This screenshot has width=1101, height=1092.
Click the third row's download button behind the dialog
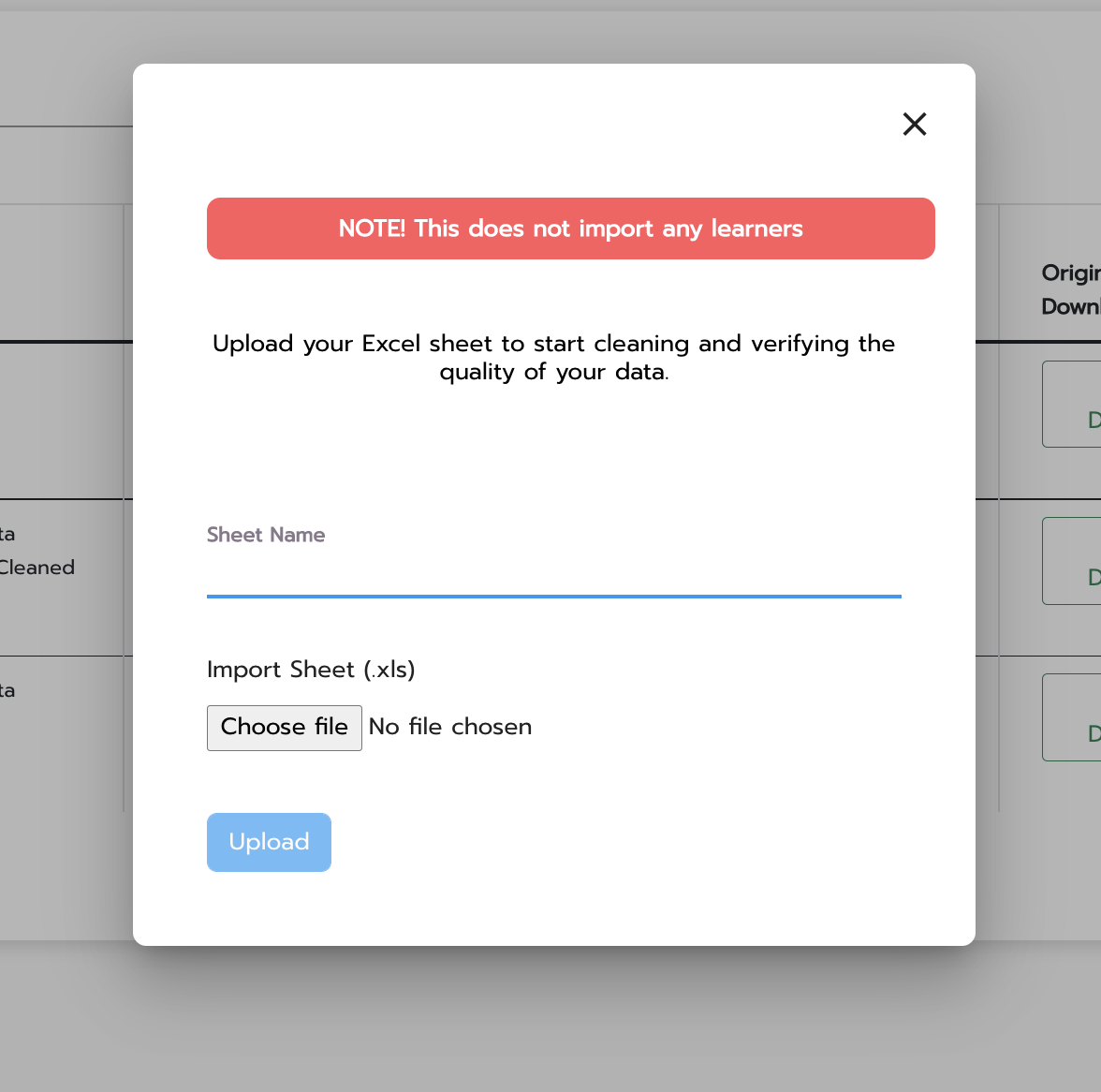pyautogui.click(x=1073, y=717)
